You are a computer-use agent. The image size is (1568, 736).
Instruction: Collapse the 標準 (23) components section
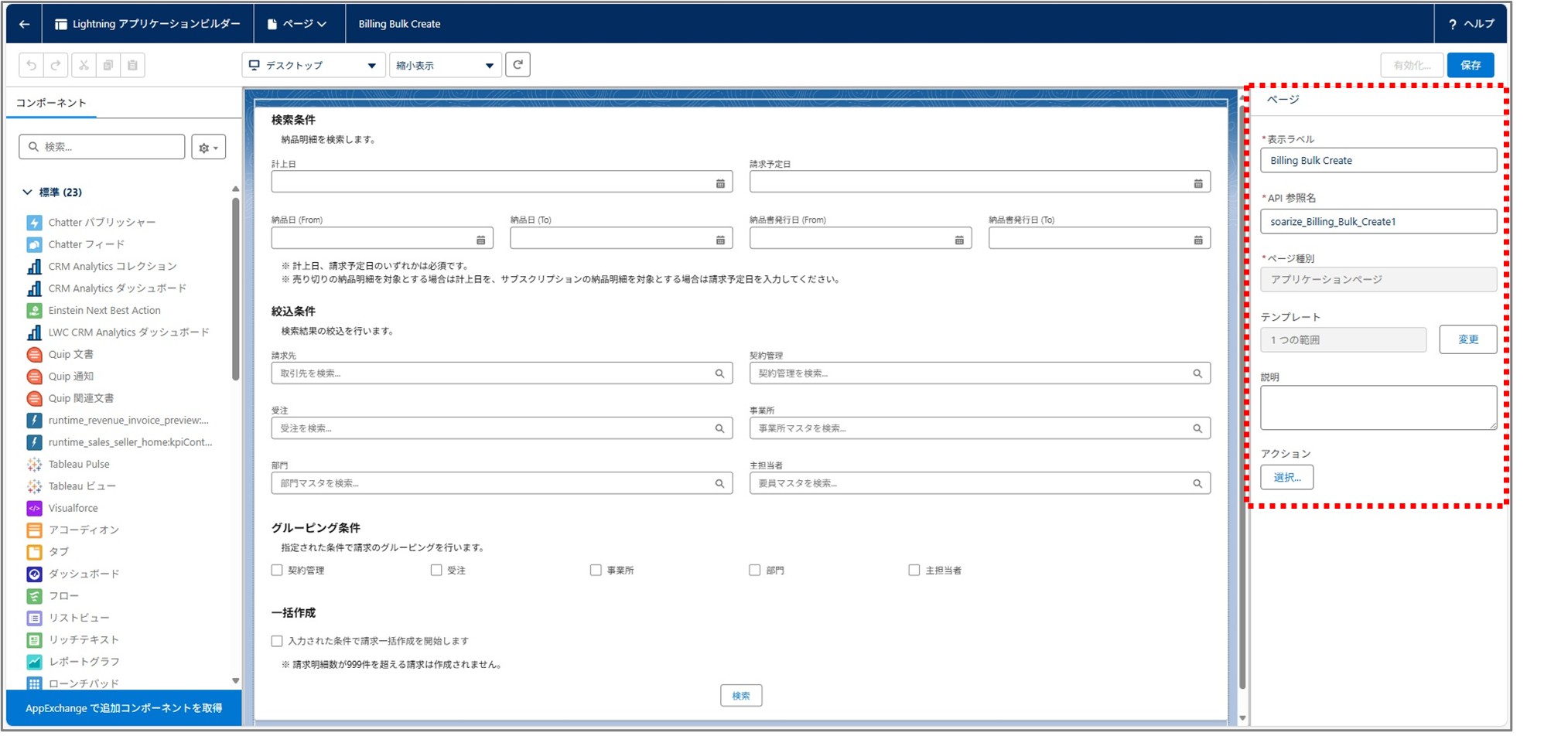click(28, 192)
